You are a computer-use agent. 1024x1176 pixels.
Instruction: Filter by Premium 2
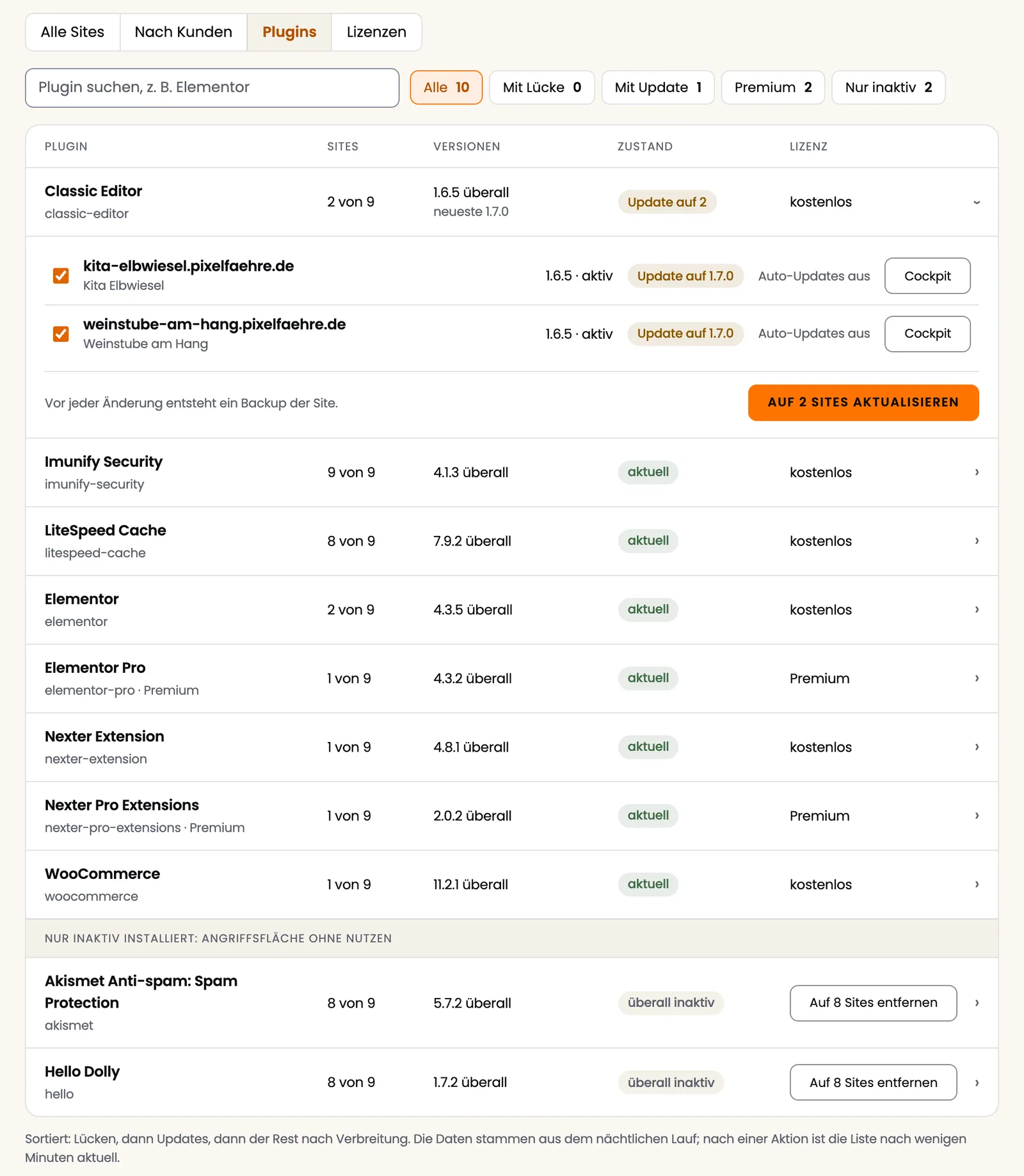tap(773, 87)
